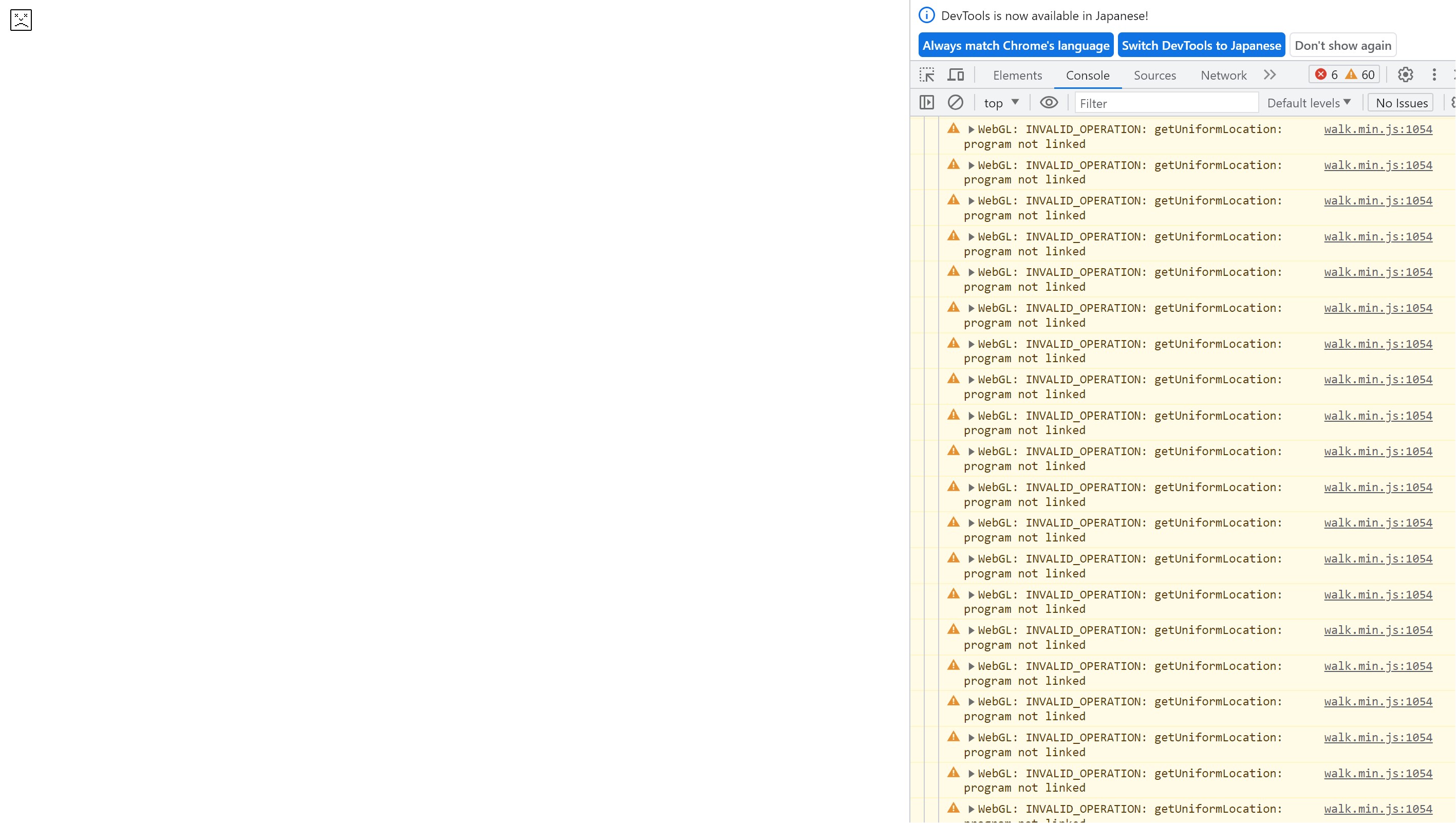Click the broken image icon on the page

pyautogui.click(x=21, y=20)
